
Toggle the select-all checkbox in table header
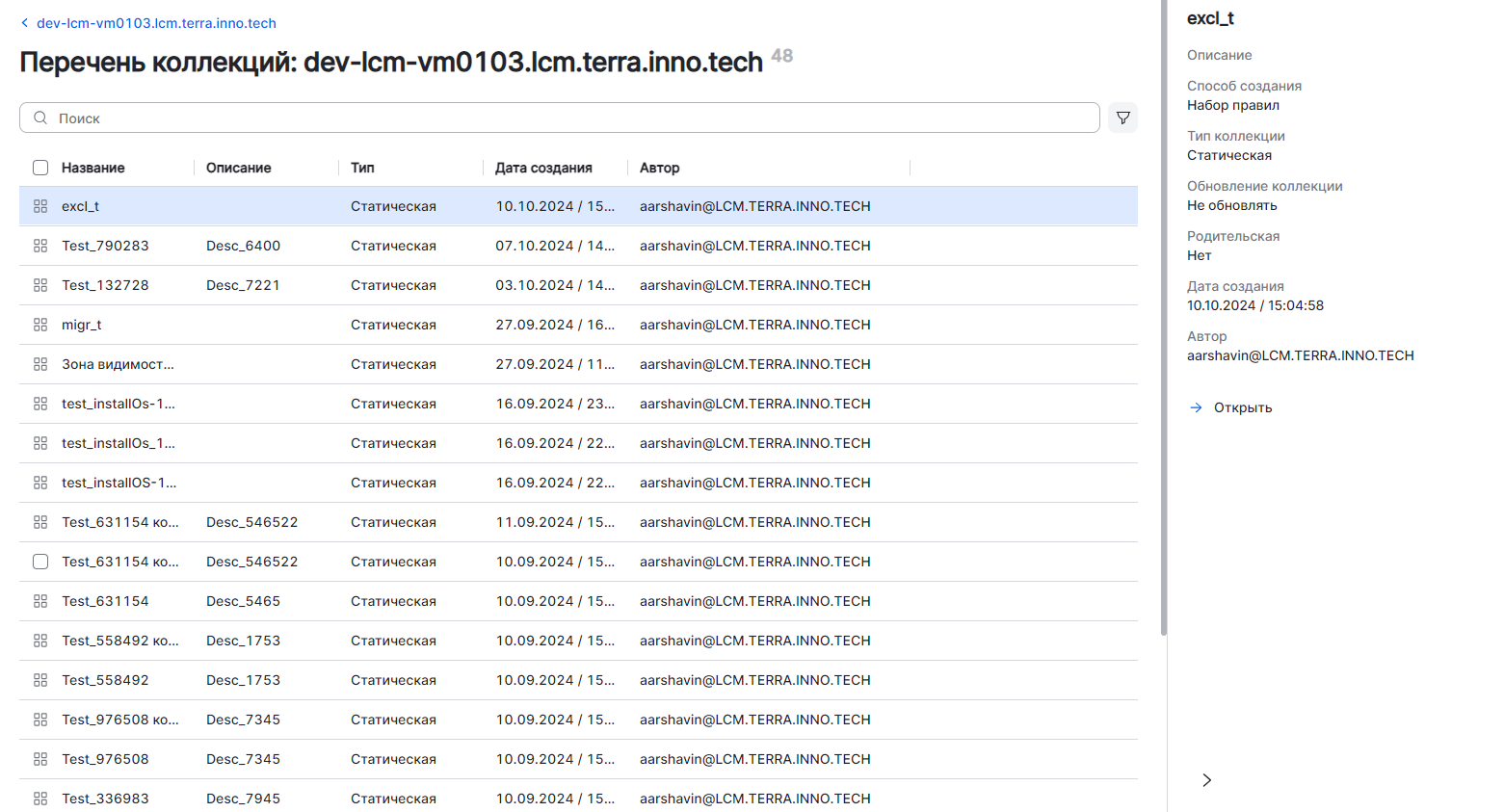coord(40,168)
